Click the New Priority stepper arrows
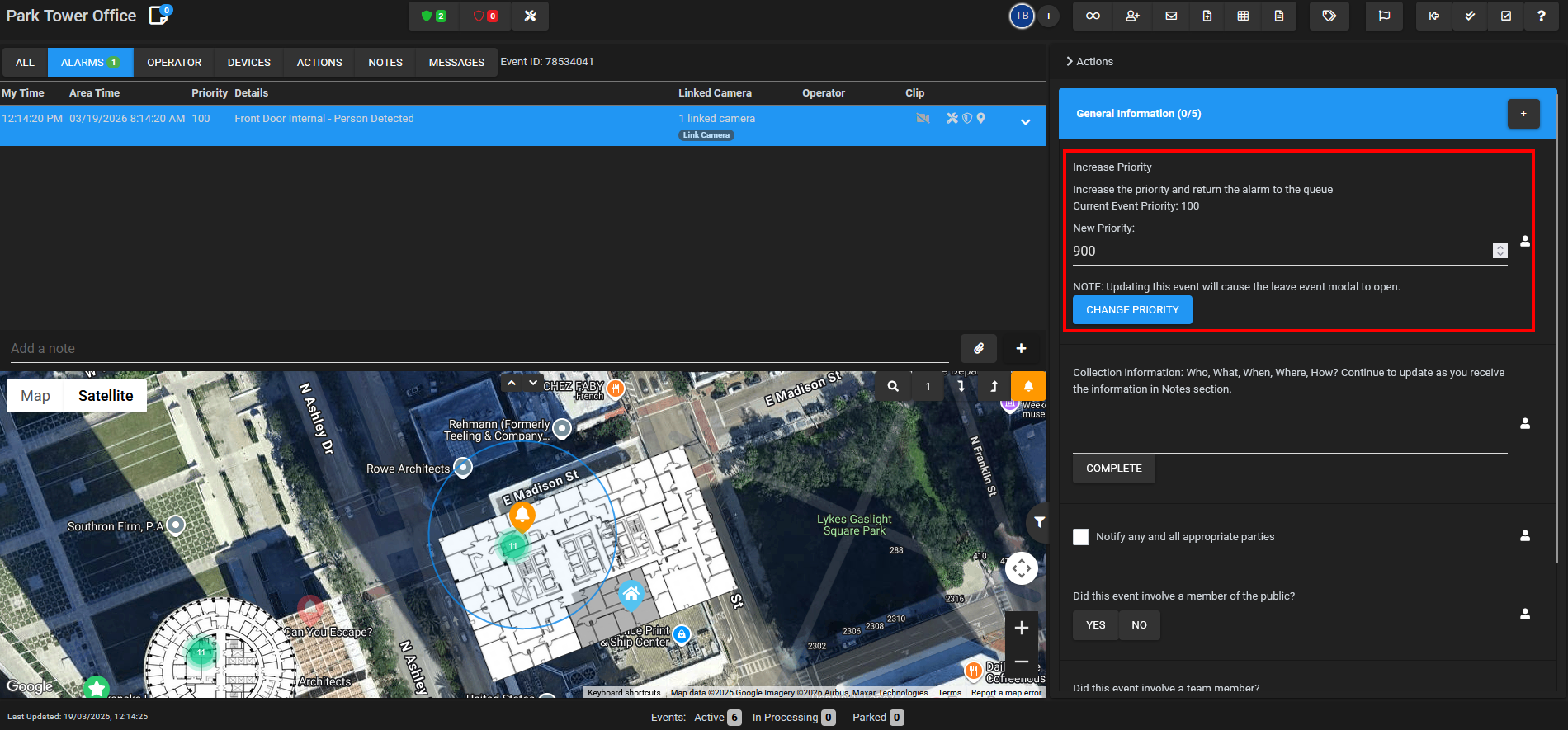Viewport: 1568px width, 730px height. [x=1500, y=251]
